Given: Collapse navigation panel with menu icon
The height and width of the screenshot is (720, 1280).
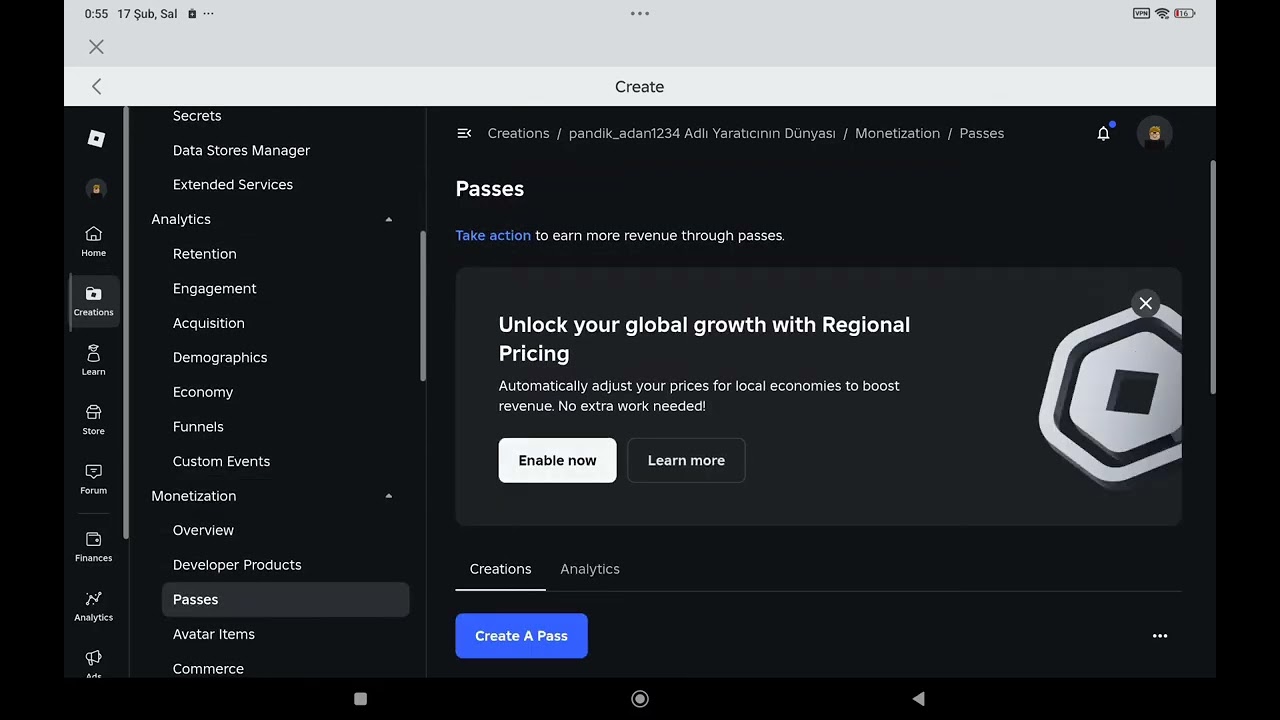Looking at the screenshot, I should (464, 133).
